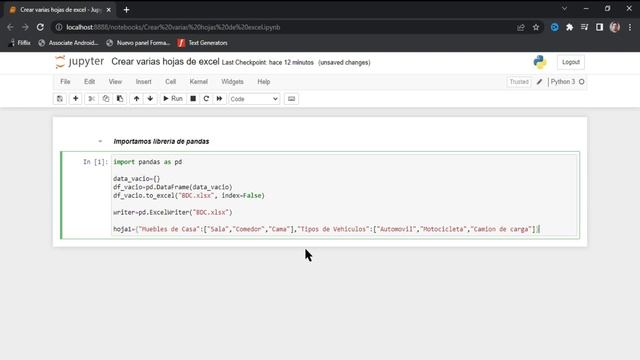This screenshot has width=640, height=360.
Task: Open the Nuevo panel Forma bookmark
Action: point(138,43)
